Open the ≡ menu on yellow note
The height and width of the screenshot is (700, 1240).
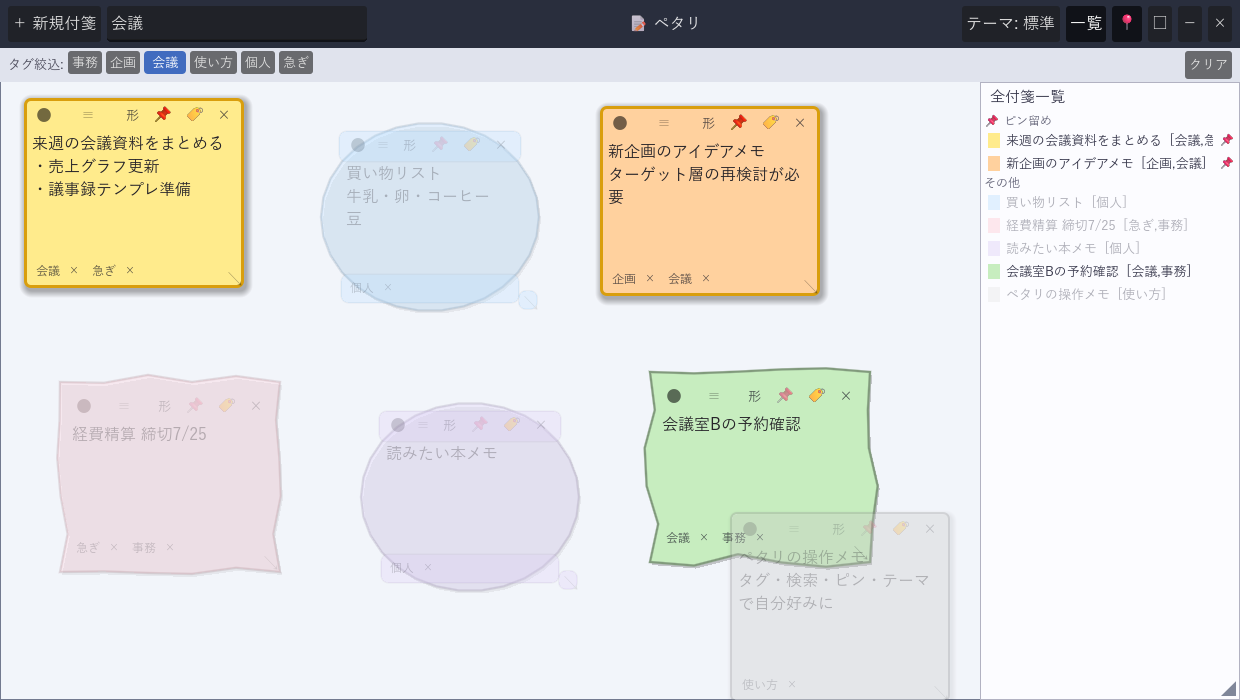pyautogui.click(x=88, y=115)
